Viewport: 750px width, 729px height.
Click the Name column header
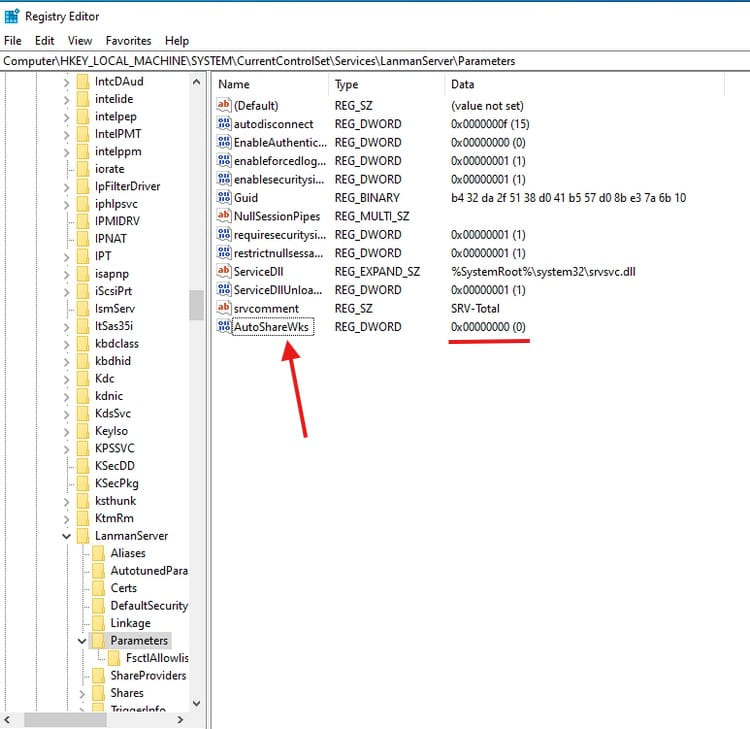pos(270,84)
